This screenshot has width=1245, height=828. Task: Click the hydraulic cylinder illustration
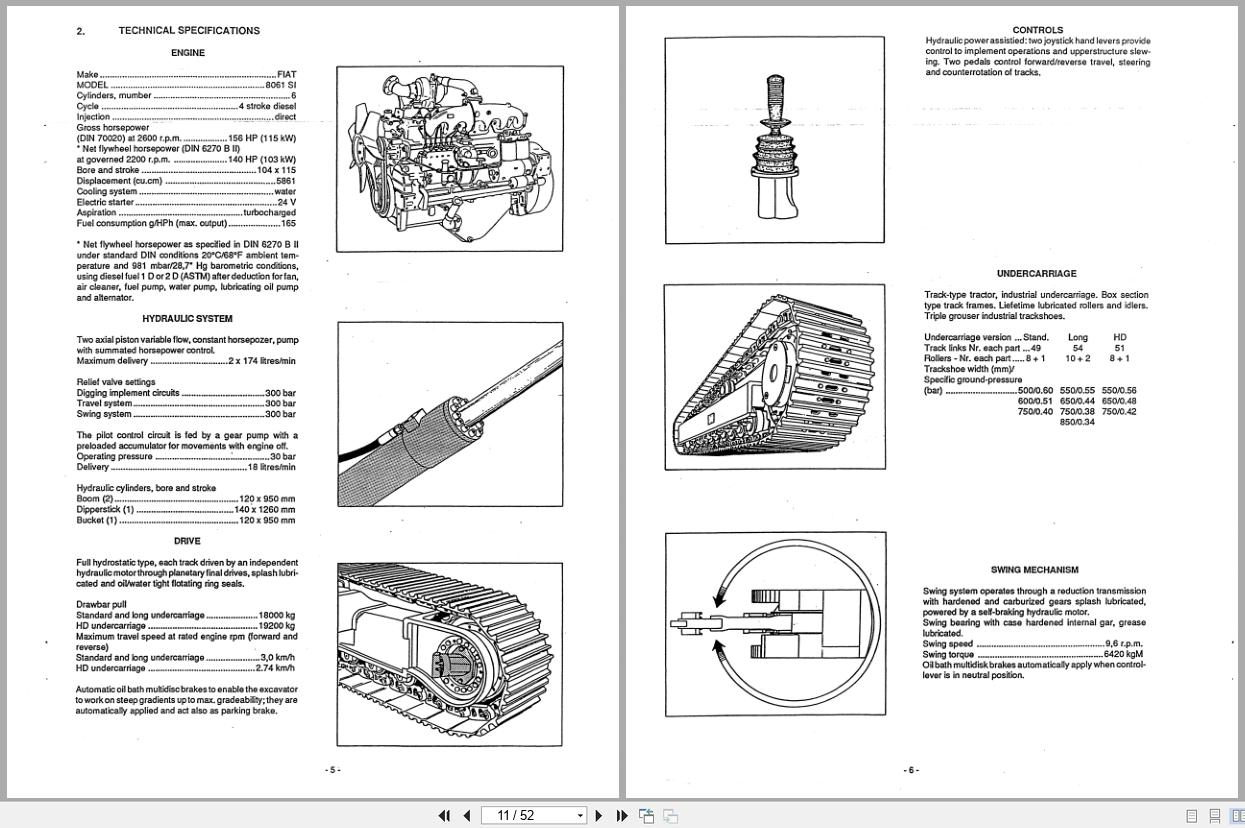coord(450,414)
